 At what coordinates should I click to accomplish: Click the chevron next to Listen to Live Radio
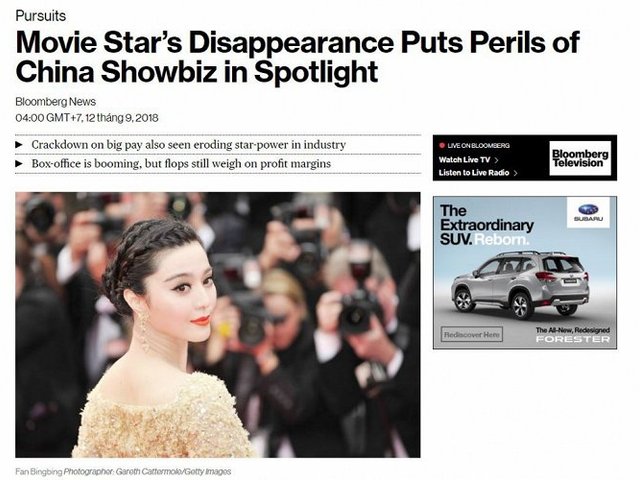(x=516, y=173)
